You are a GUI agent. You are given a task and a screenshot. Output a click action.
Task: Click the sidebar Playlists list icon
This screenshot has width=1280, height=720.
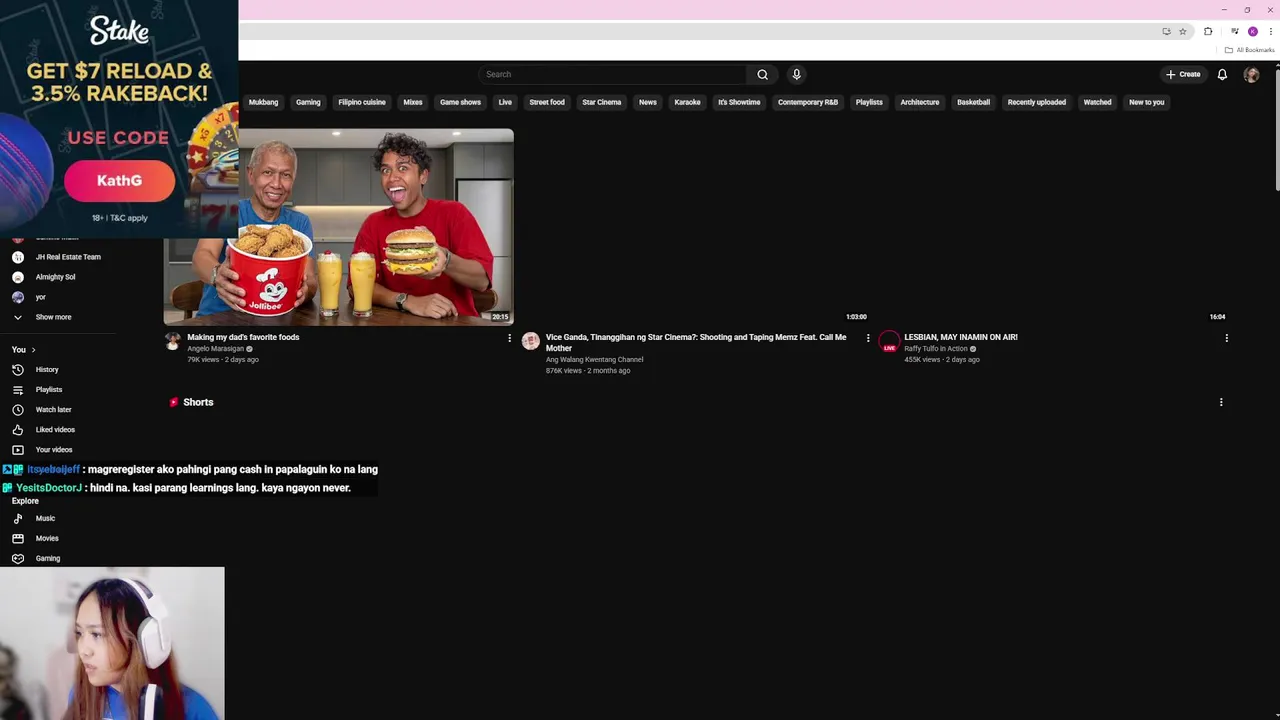pyautogui.click(x=17, y=389)
